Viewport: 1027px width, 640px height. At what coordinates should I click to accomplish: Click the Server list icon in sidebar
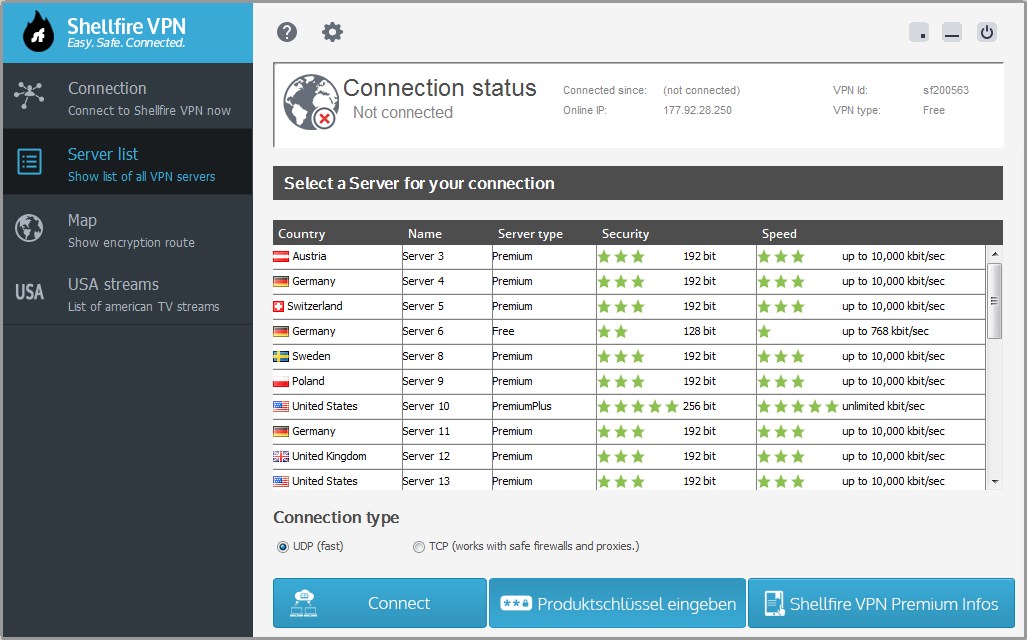[x=29, y=161]
